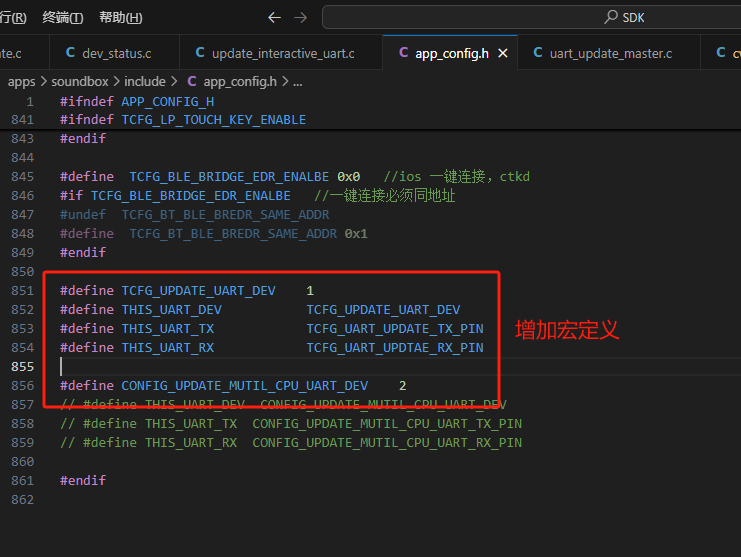
Task: Click value 0x1 on line 848
Action: tap(356, 234)
